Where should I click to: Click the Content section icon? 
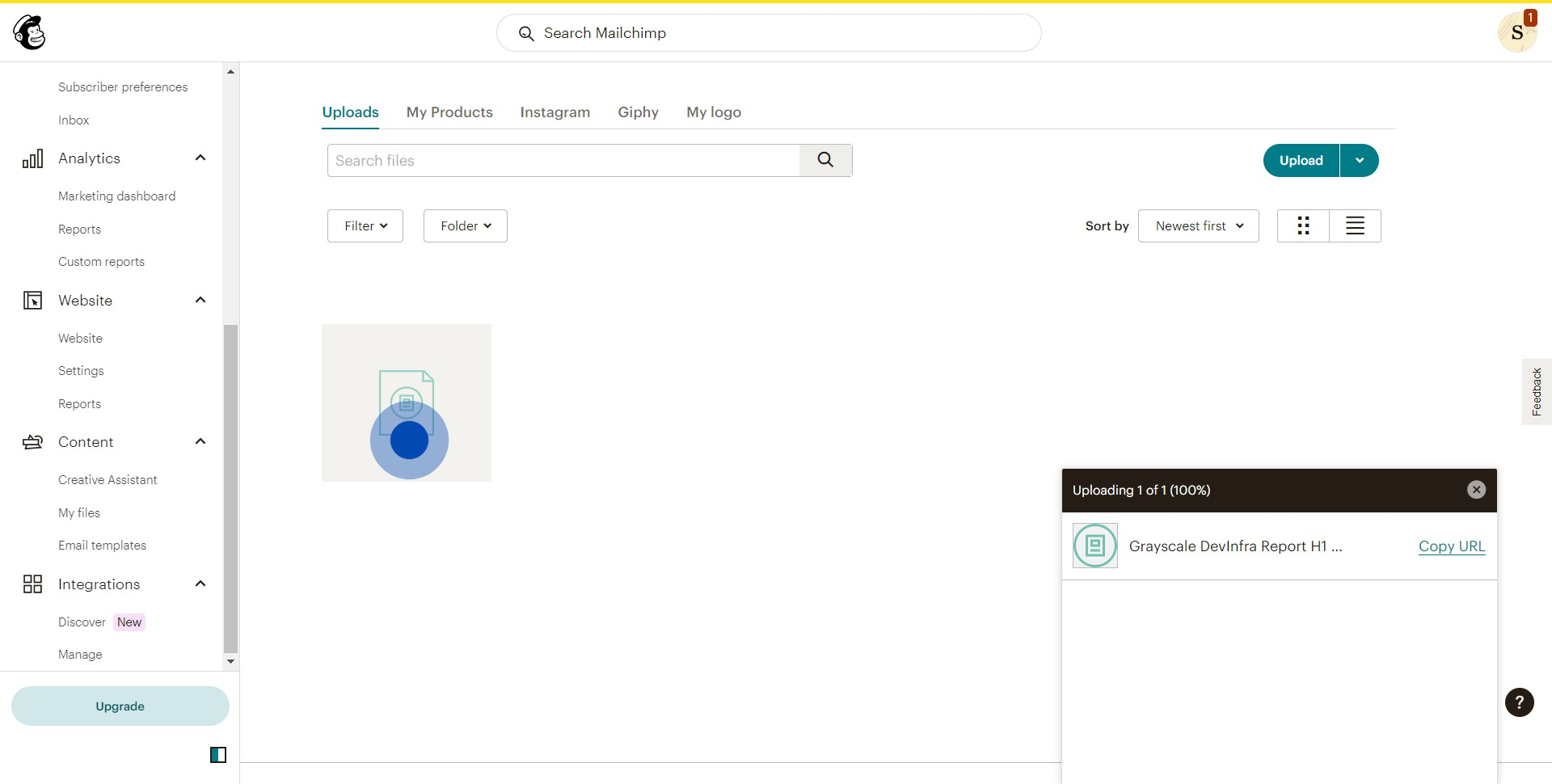click(32, 442)
